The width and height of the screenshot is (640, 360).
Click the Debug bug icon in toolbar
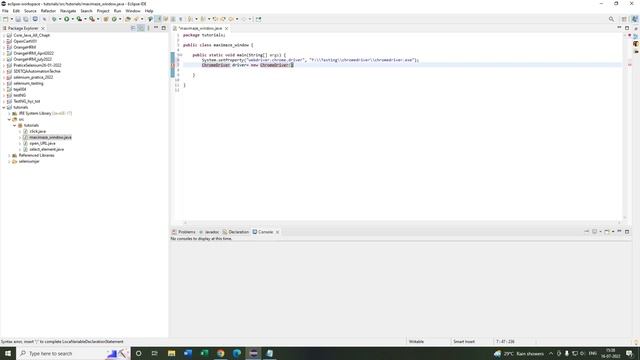click(x=54, y=19)
